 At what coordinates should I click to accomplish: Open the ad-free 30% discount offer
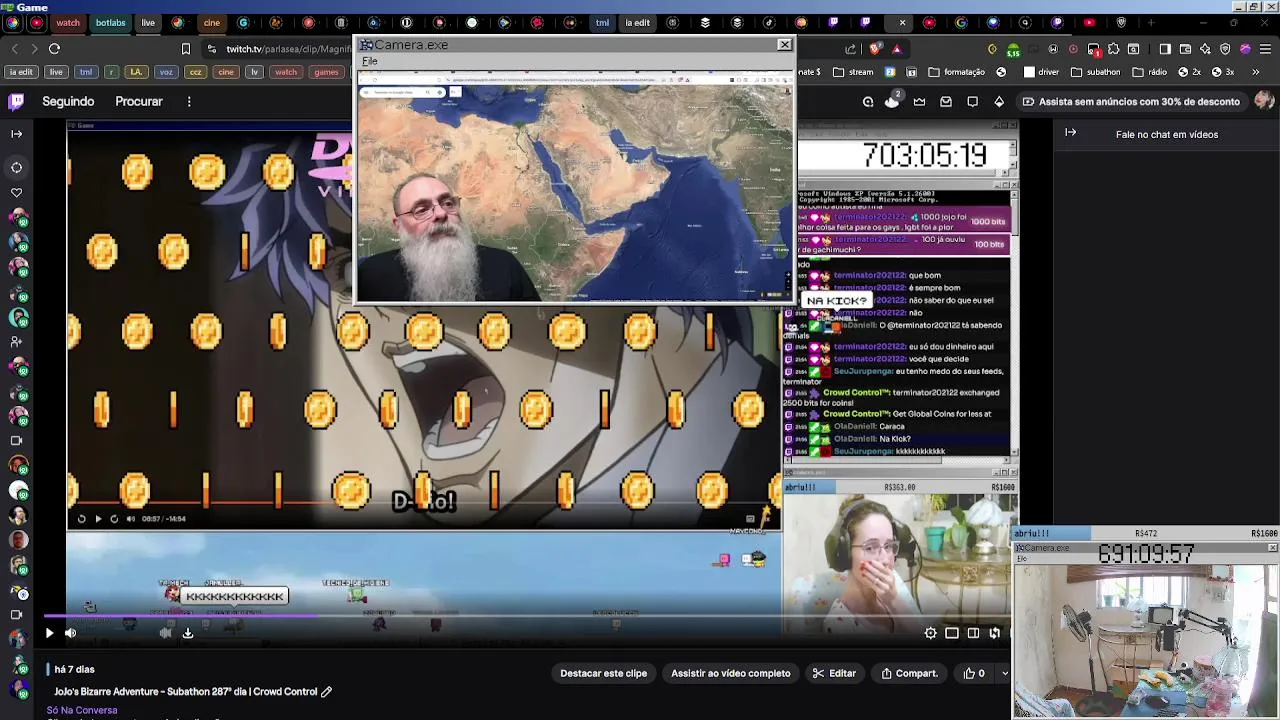tap(1130, 101)
